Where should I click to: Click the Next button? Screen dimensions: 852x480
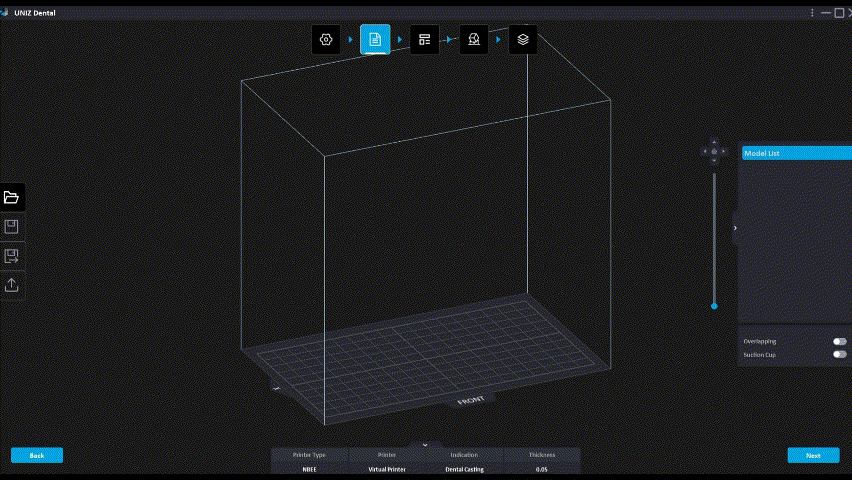(813, 455)
